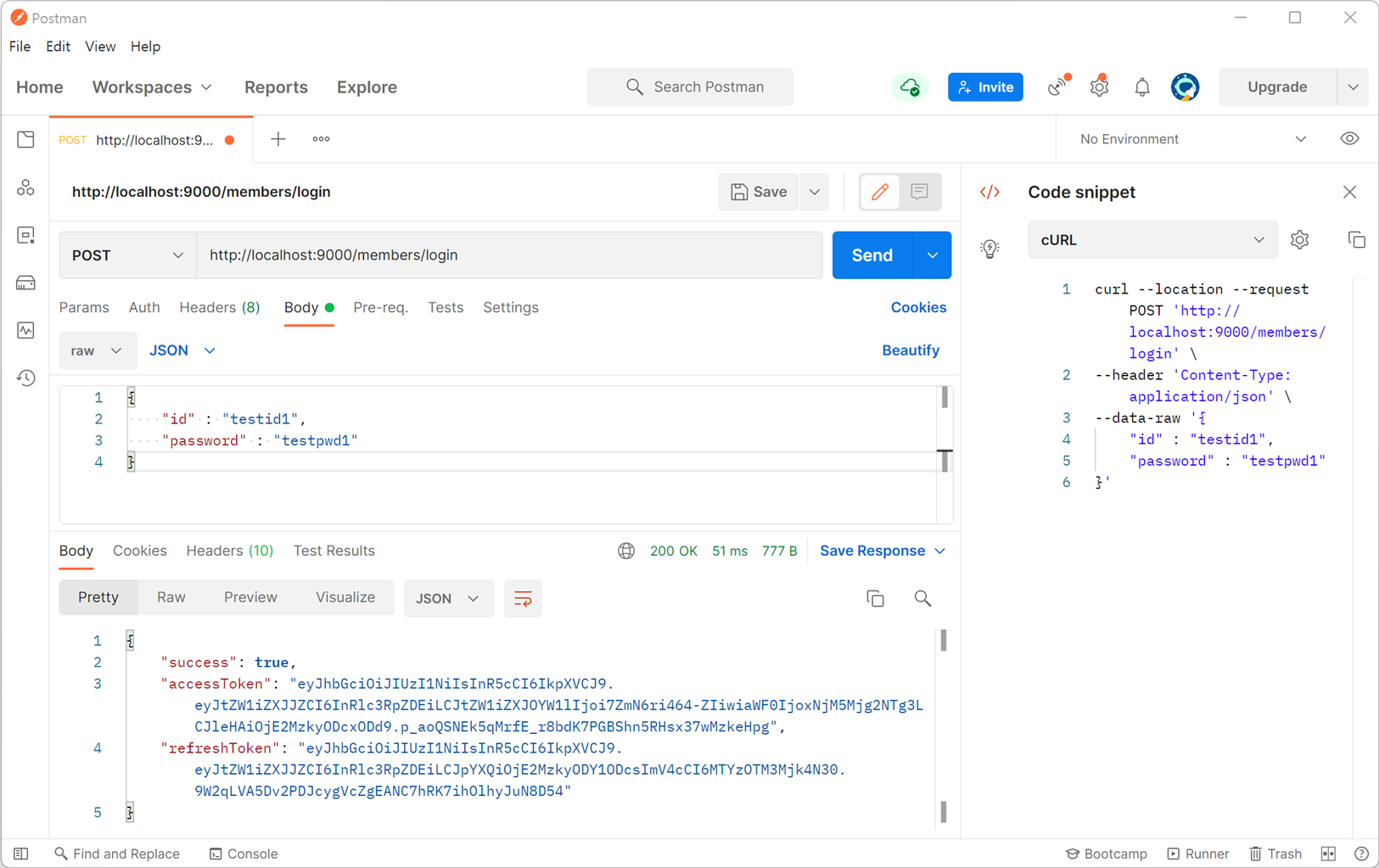1379x868 pixels.
Task: Select the Preview response view
Action: pyautogui.click(x=250, y=597)
